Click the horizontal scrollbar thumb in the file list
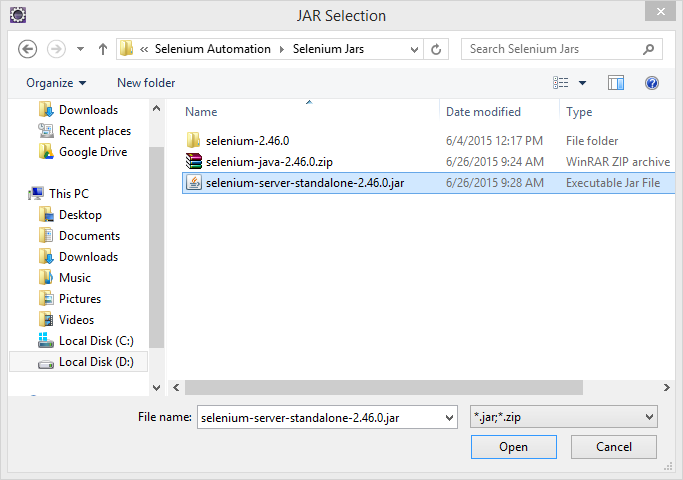This screenshot has width=683, height=480. [x=384, y=387]
